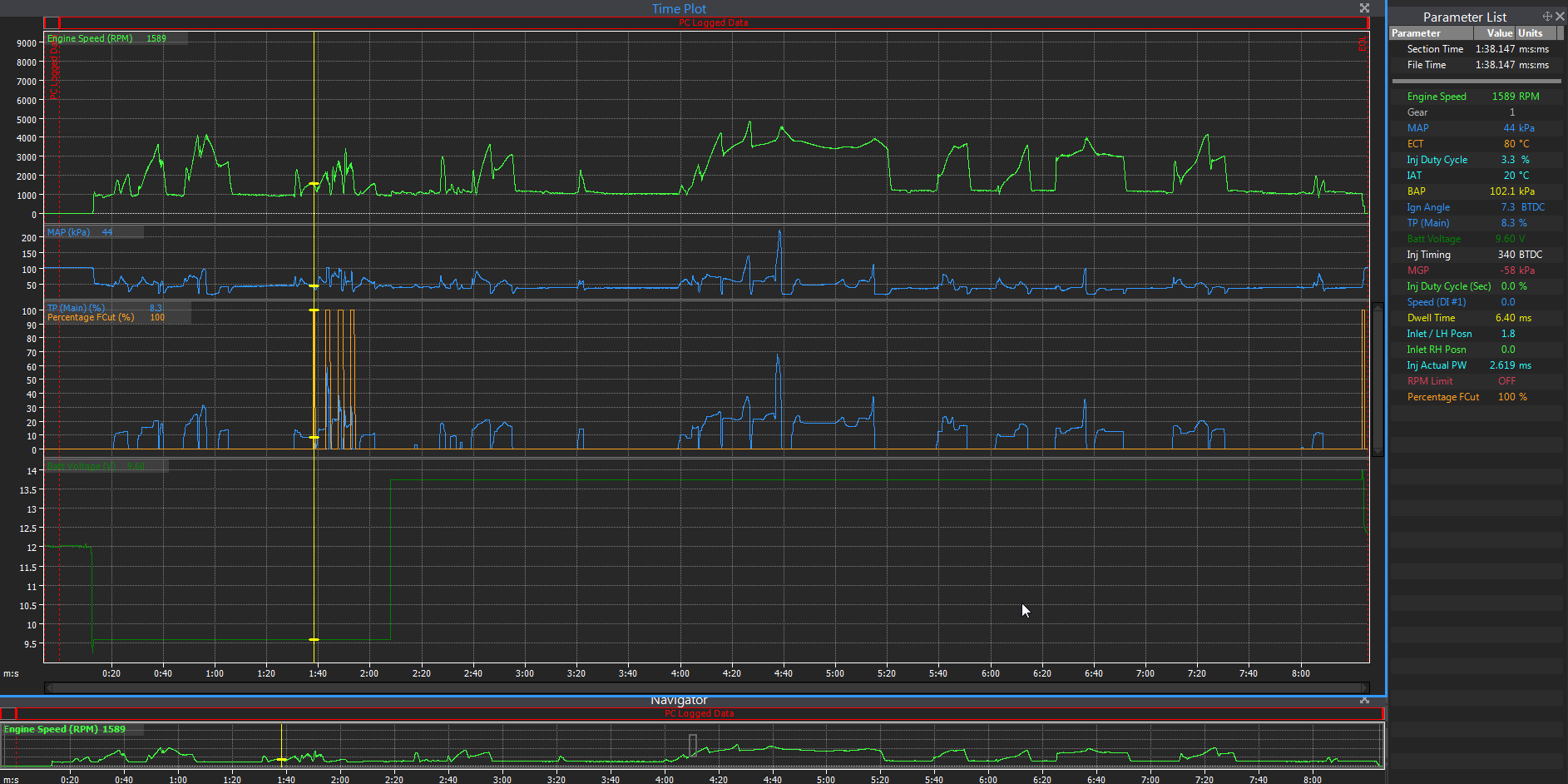Screen dimensions: 1568x784
Task: Sort by the Parameter column header
Action: (1431, 33)
